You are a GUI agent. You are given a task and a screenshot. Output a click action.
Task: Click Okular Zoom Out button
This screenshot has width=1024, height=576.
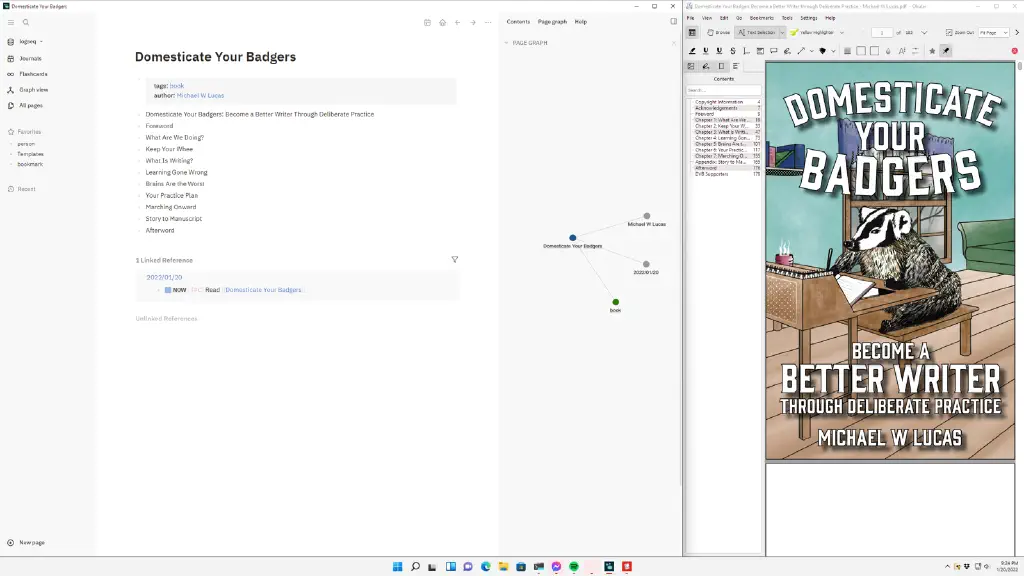[x=959, y=32]
